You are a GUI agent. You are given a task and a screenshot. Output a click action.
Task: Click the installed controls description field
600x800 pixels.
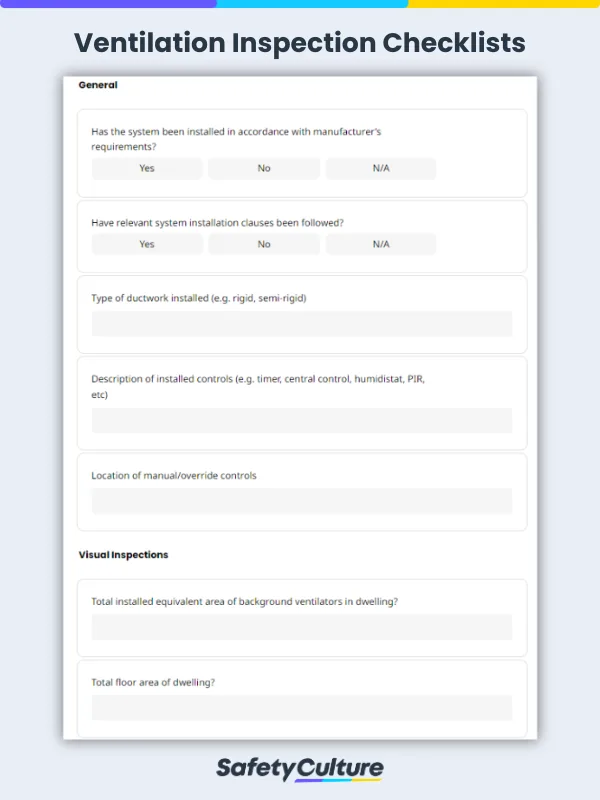coord(301,421)
